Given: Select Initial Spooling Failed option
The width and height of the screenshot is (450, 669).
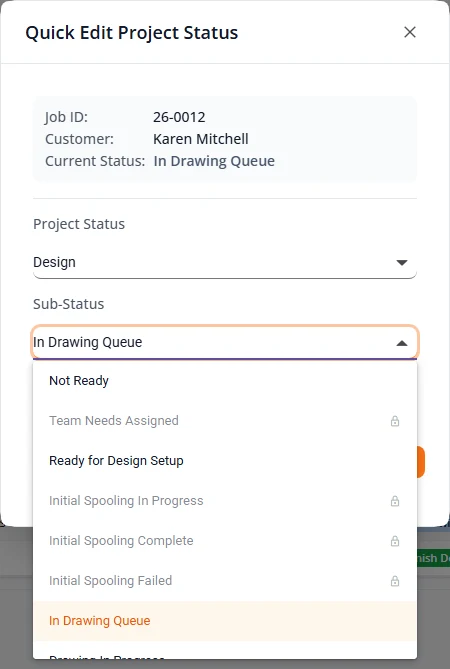Looking at the screenshot, I should [x=225, y=581].
